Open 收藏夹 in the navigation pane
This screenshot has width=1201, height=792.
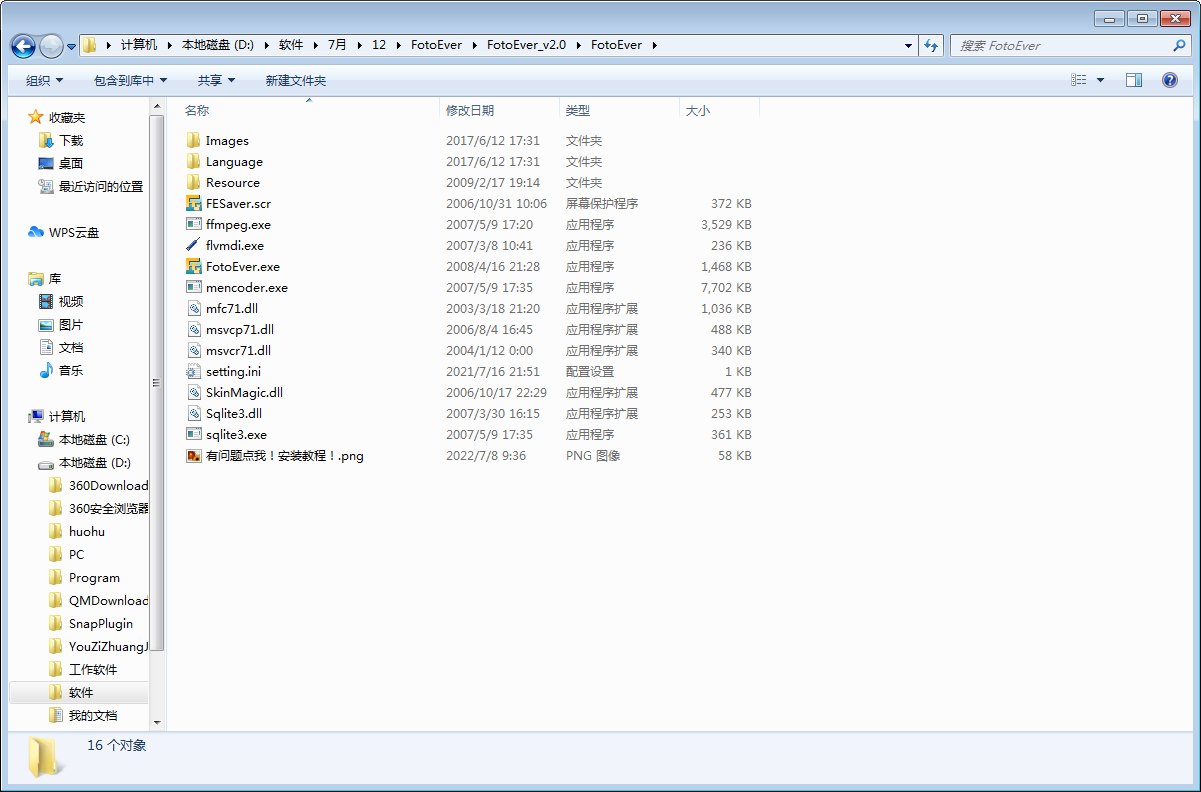(x=67, y=117)
